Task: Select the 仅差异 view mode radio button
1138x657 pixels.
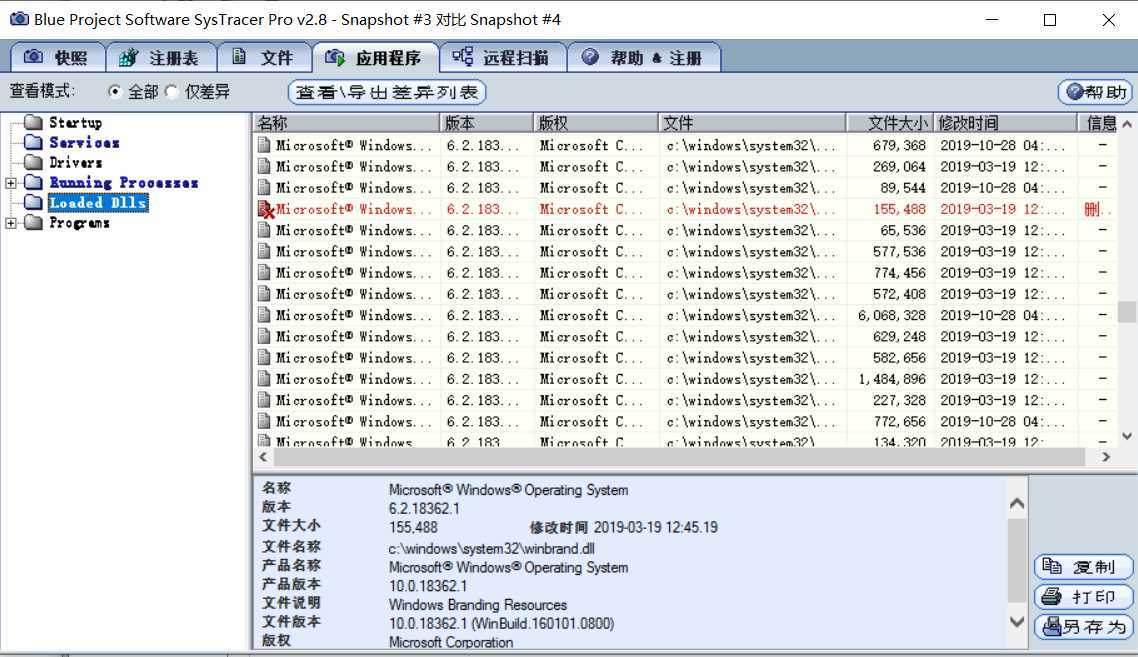Action: point(171,91)
